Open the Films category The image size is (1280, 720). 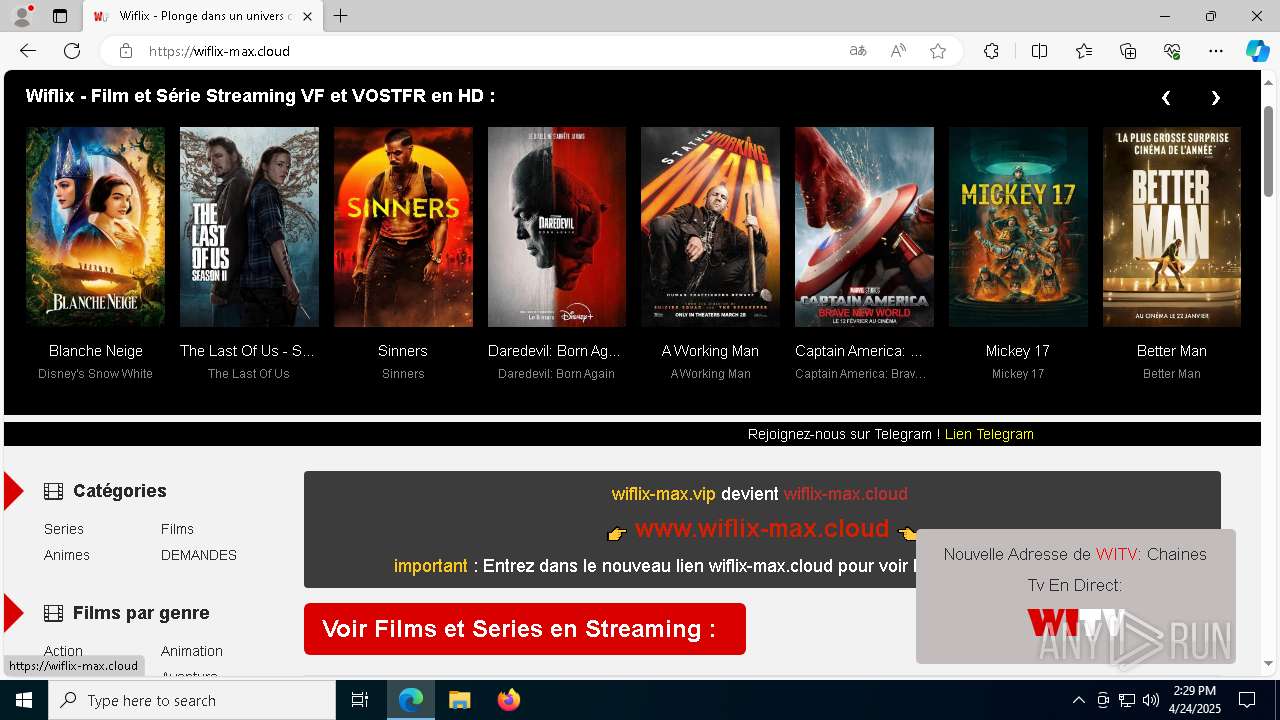click(x=177, y=529)
